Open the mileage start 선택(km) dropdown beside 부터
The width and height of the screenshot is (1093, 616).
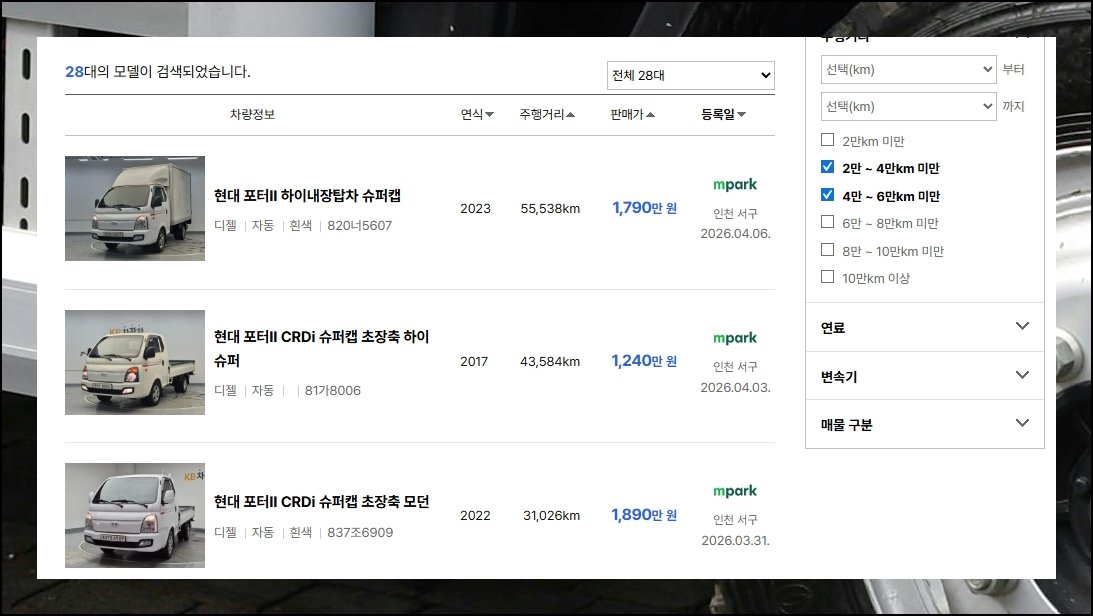point(908,70)
